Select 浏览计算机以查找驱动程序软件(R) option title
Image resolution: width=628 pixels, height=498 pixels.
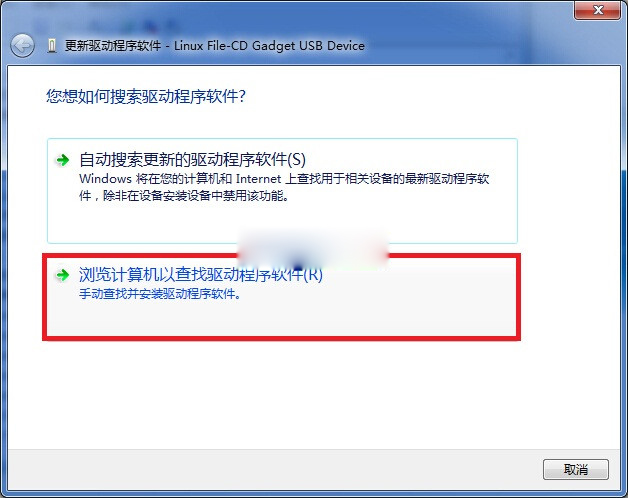201,275
